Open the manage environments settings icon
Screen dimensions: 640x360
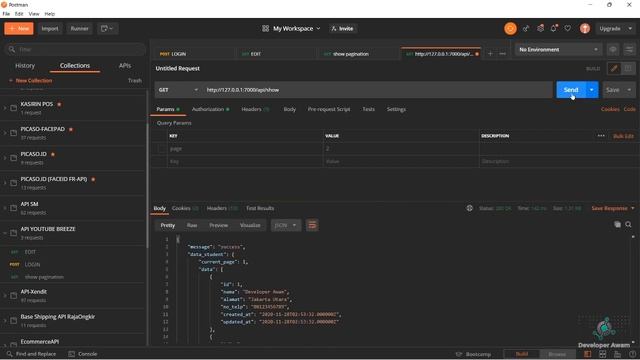[629, 49]
